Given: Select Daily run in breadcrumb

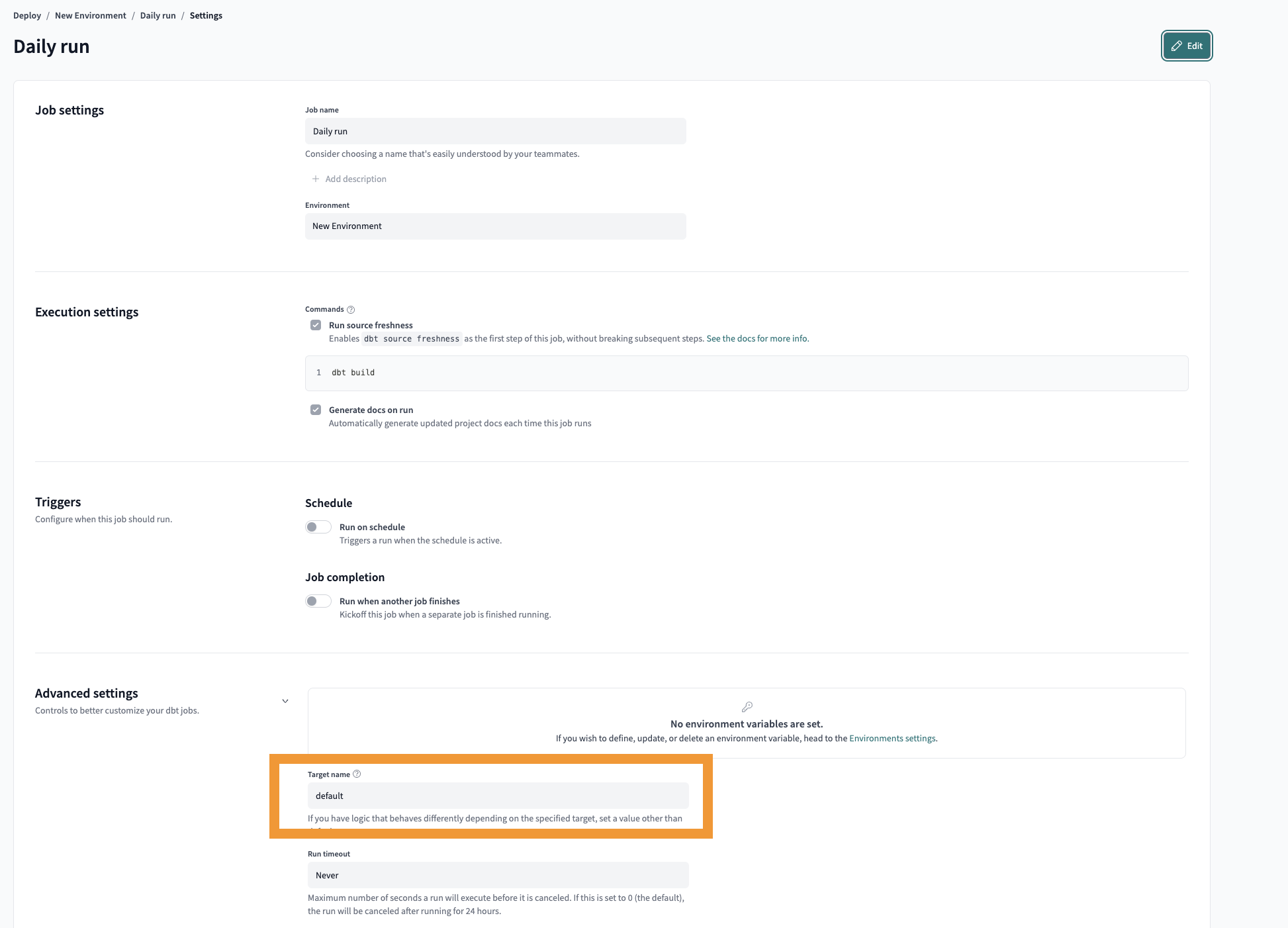Looking at the screenshot, I should click(x=158, y=15).
